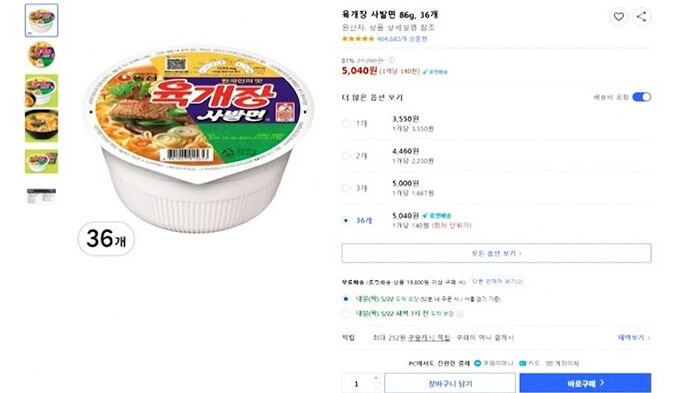Select the 1개 option radio button

346,123
